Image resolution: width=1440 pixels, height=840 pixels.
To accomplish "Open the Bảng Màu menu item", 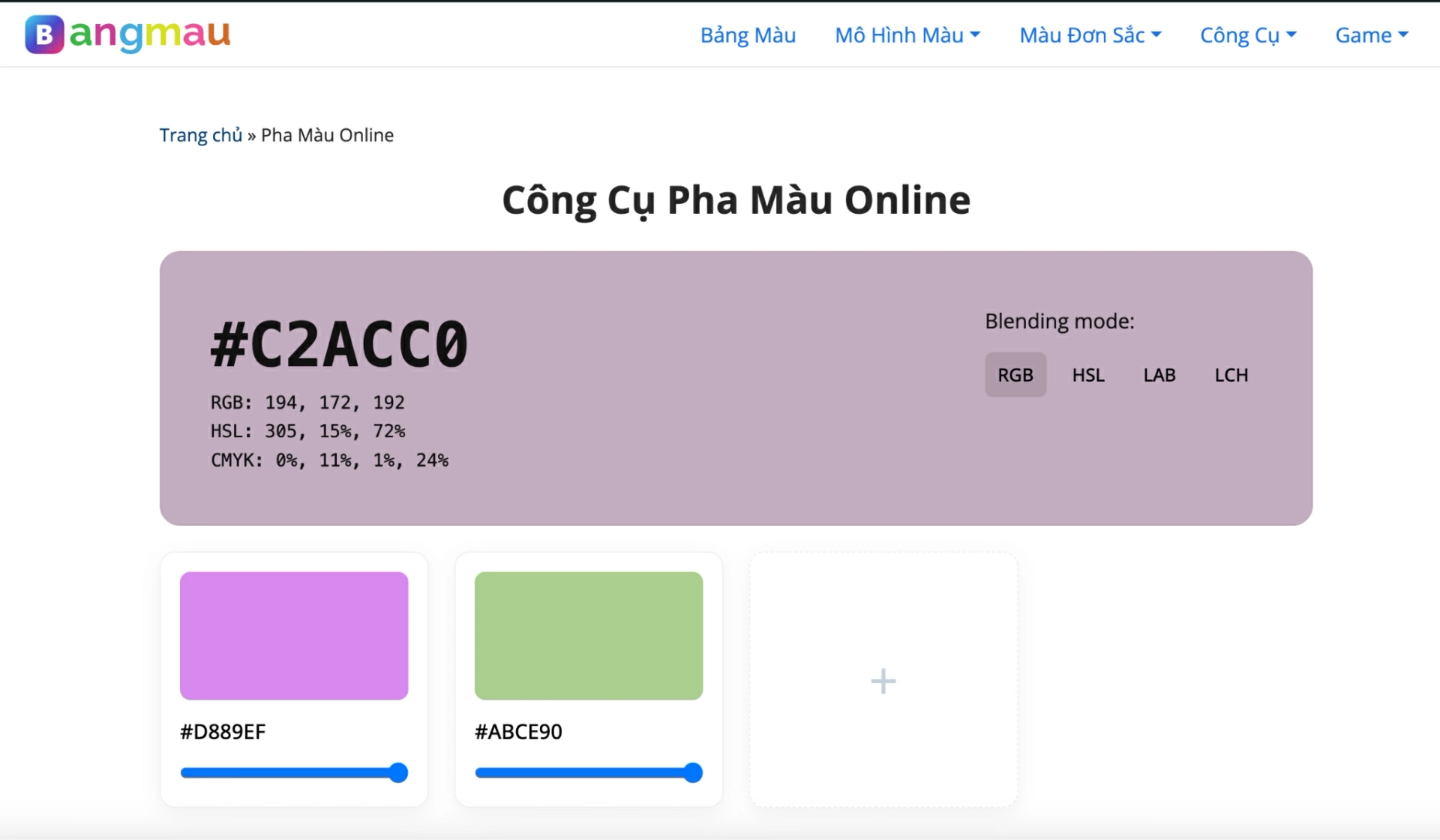I will pos(748,34).
